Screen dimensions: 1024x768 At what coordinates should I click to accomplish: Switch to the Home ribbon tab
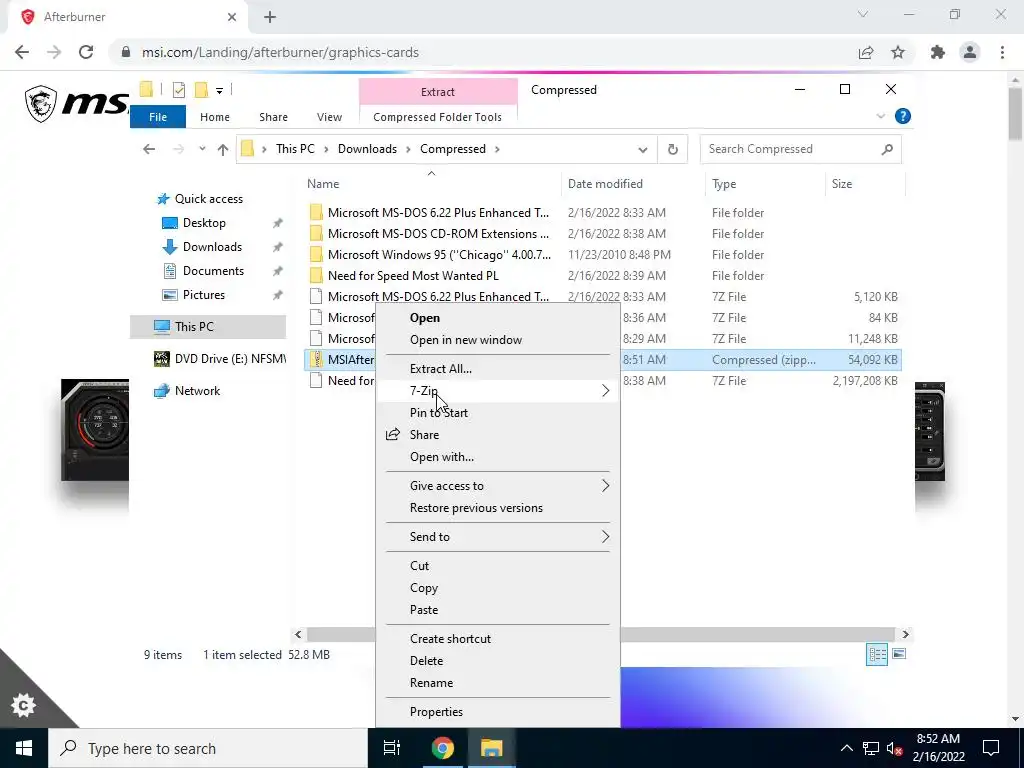[x=215, y=117]
